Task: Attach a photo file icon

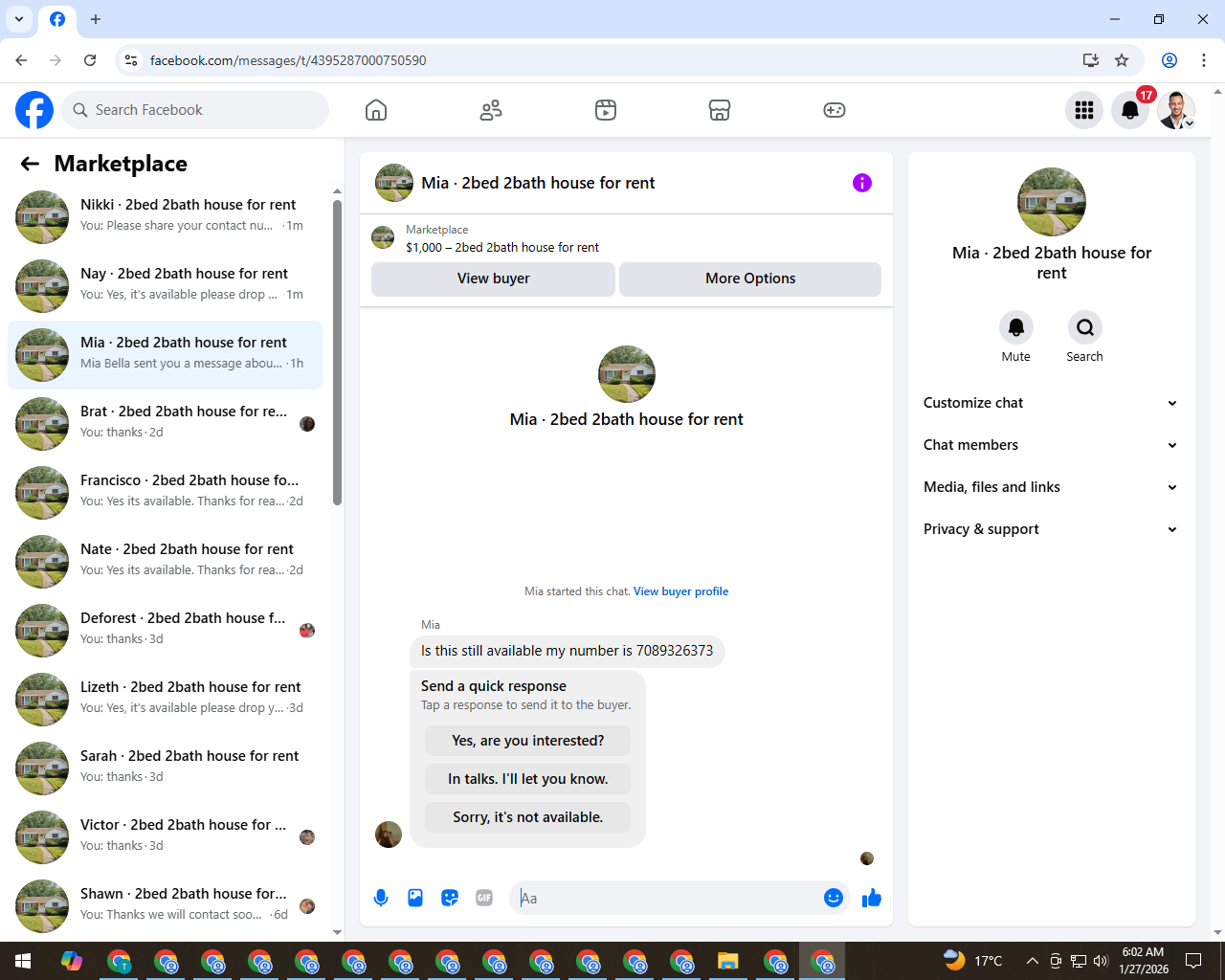Action: pos(415,898)
